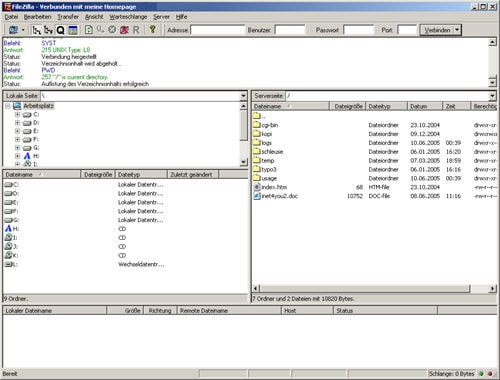Sort remote list by Datum column
This screenshot has width=500, height=380.
[x=425, y=106]
